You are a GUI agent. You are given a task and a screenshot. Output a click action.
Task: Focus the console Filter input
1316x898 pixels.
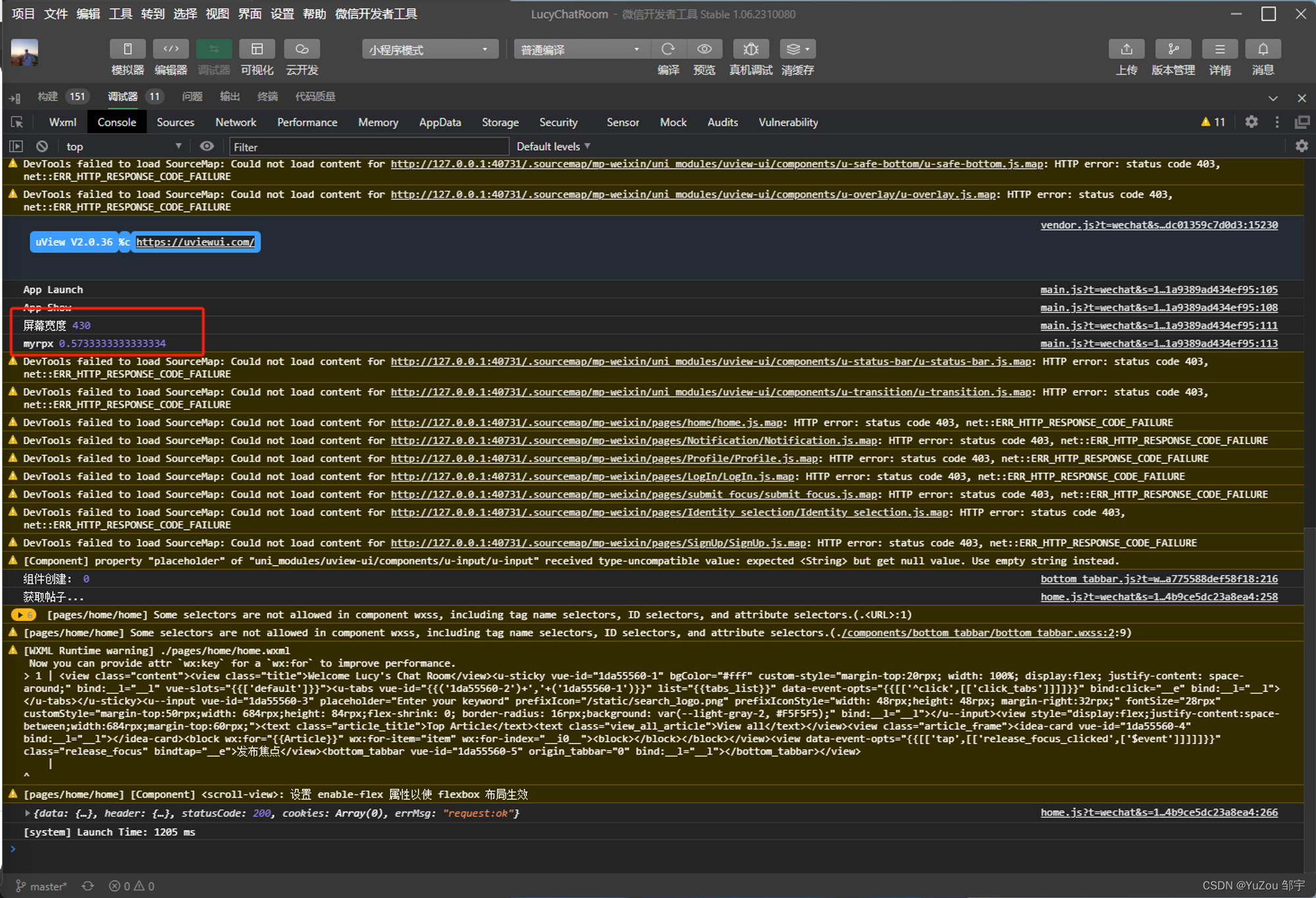coord(369,147)
